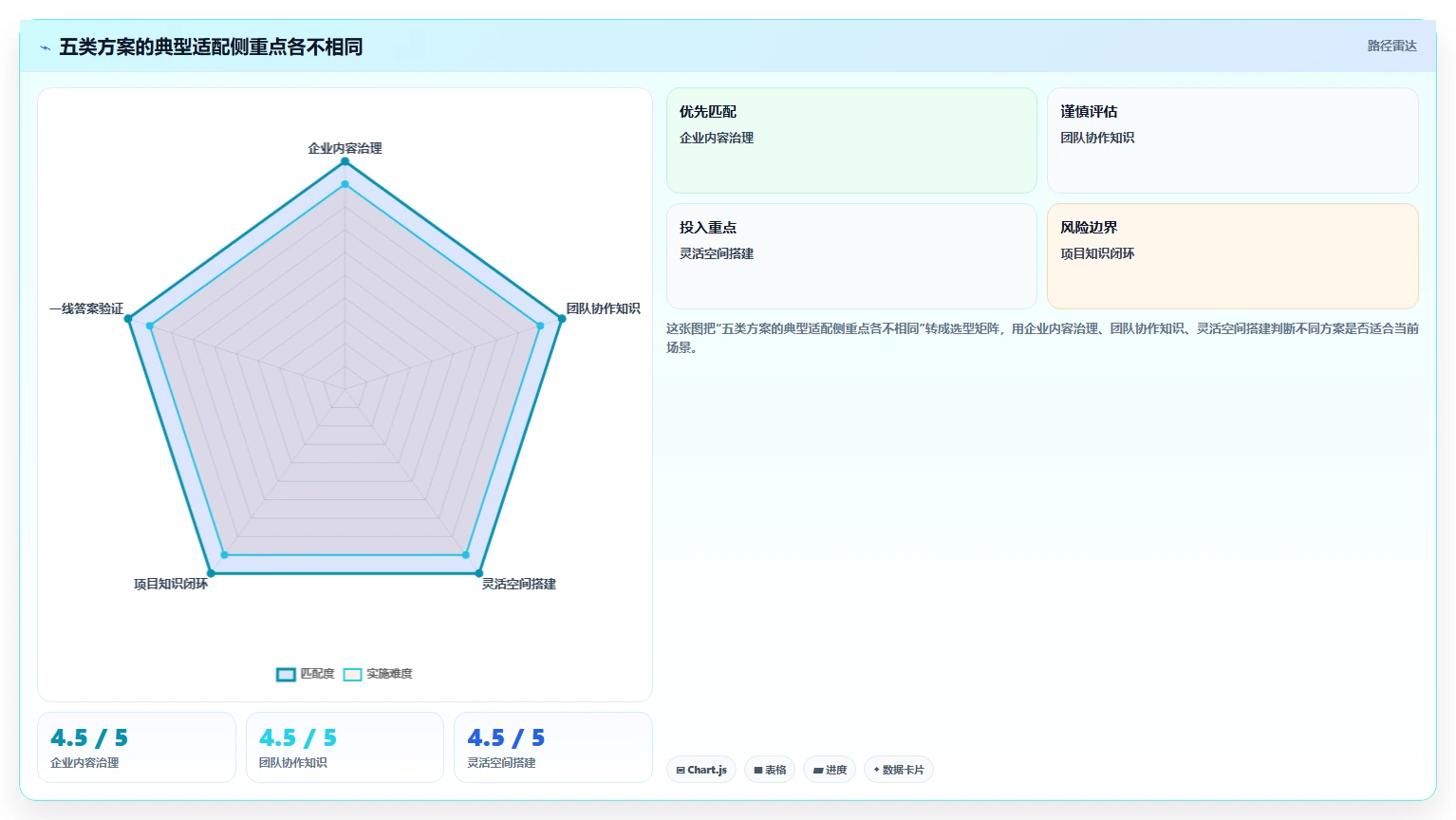Viewport: 1456px width, 820px height.
Task: Click the title 五类方案的典型适配侧重点各不相同
Action: pyautogui.click(x=211, y=47)
